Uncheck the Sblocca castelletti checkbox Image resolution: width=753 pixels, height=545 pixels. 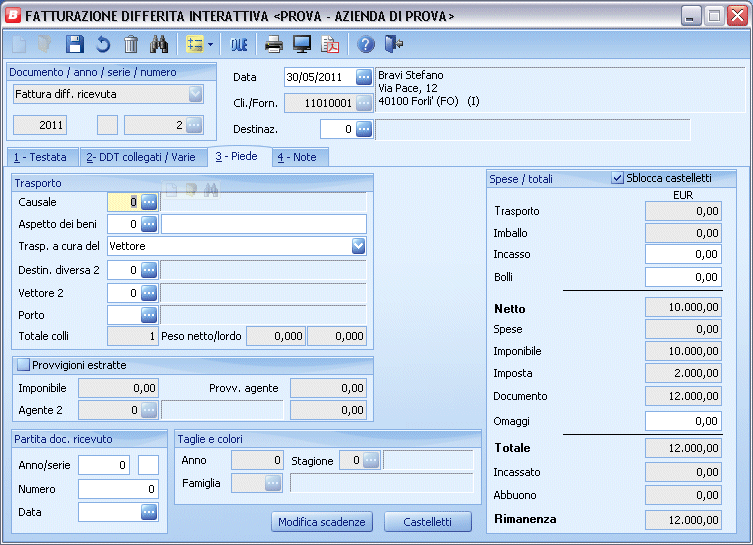pyautogui.click(x=617, y=178)
